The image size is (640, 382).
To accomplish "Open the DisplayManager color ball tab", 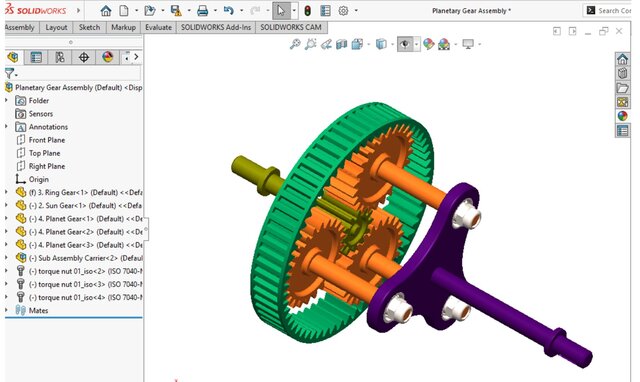I will pyautogui.click(x=107, y=57).
